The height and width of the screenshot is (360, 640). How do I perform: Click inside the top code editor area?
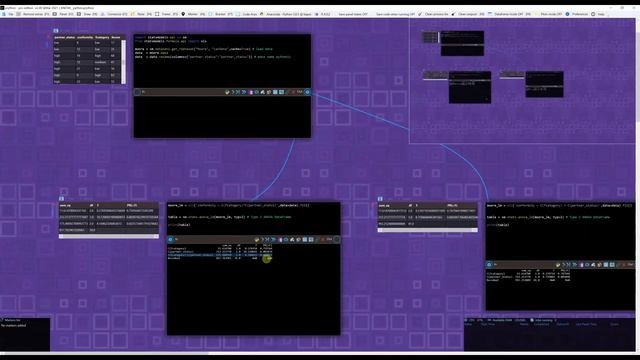(x=222, y=61)
